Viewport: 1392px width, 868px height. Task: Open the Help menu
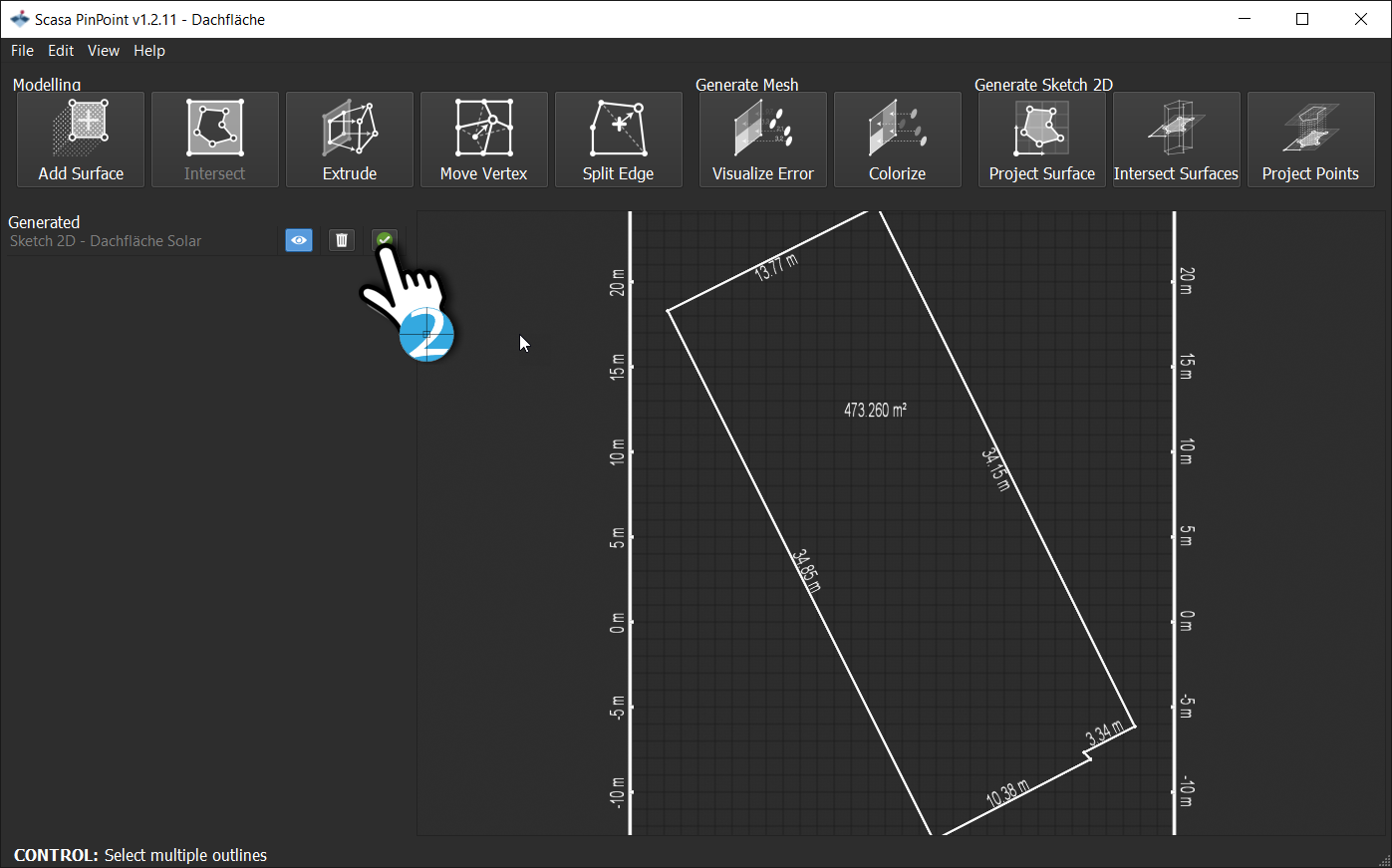(149, 51)
